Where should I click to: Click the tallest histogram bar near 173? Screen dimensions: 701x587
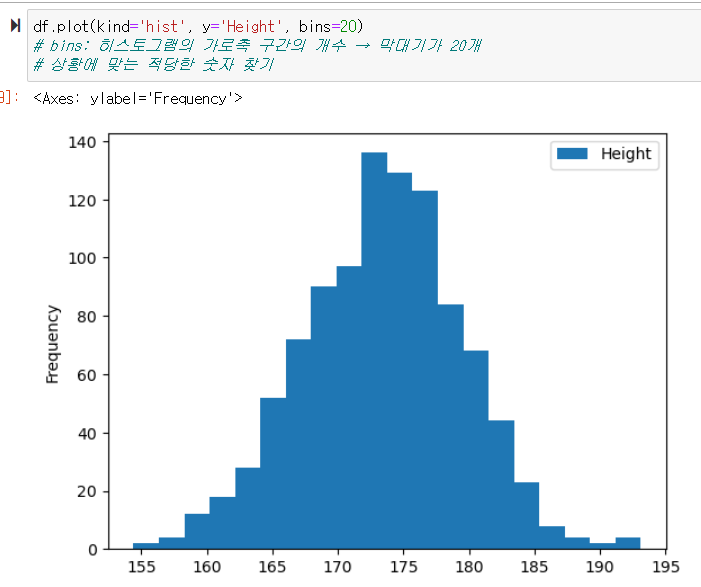tap(374, 351)
